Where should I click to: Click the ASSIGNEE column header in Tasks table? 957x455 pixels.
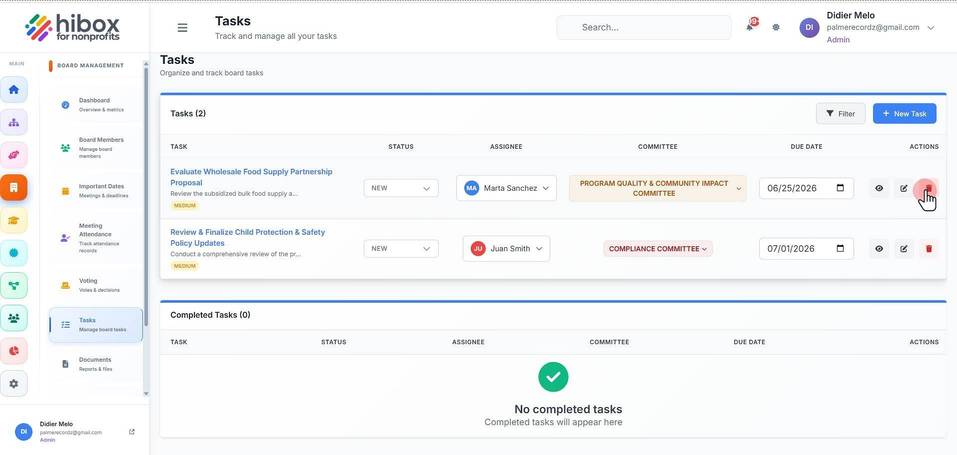click(x=506, y=147)
